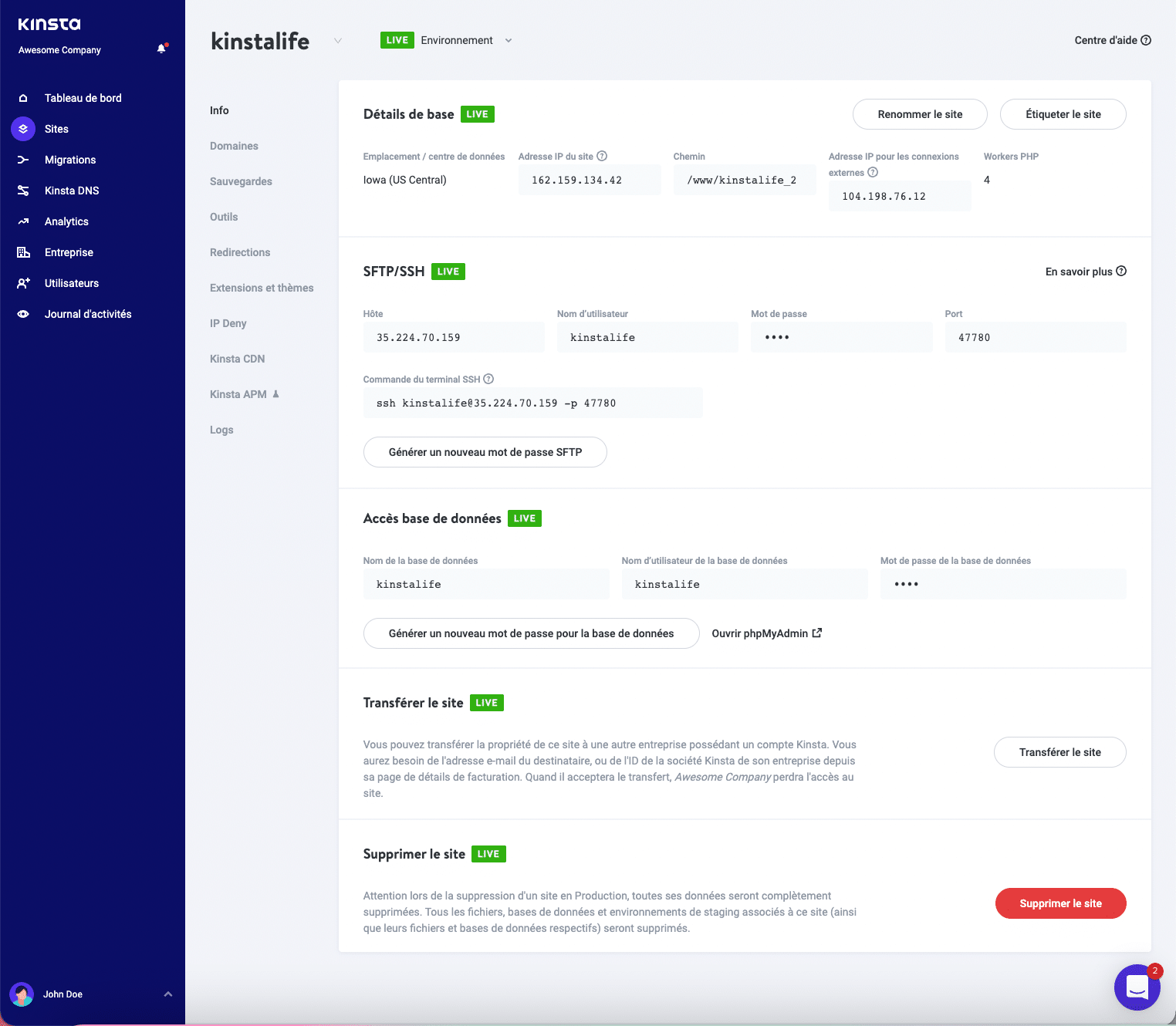Click the red Supprimer le site button
The width and height of the screenshot is (1176, 1026).
coord(1060,903)
